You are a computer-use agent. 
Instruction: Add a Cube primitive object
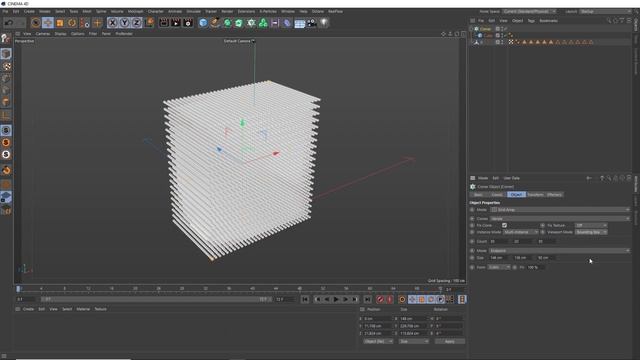[x=203, y=23]
